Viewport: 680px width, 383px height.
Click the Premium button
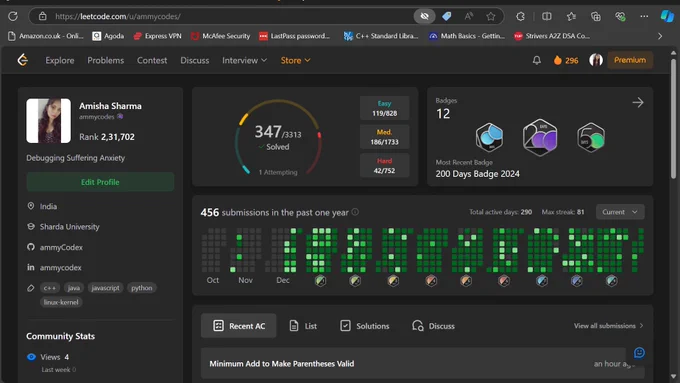pos(630,60)
